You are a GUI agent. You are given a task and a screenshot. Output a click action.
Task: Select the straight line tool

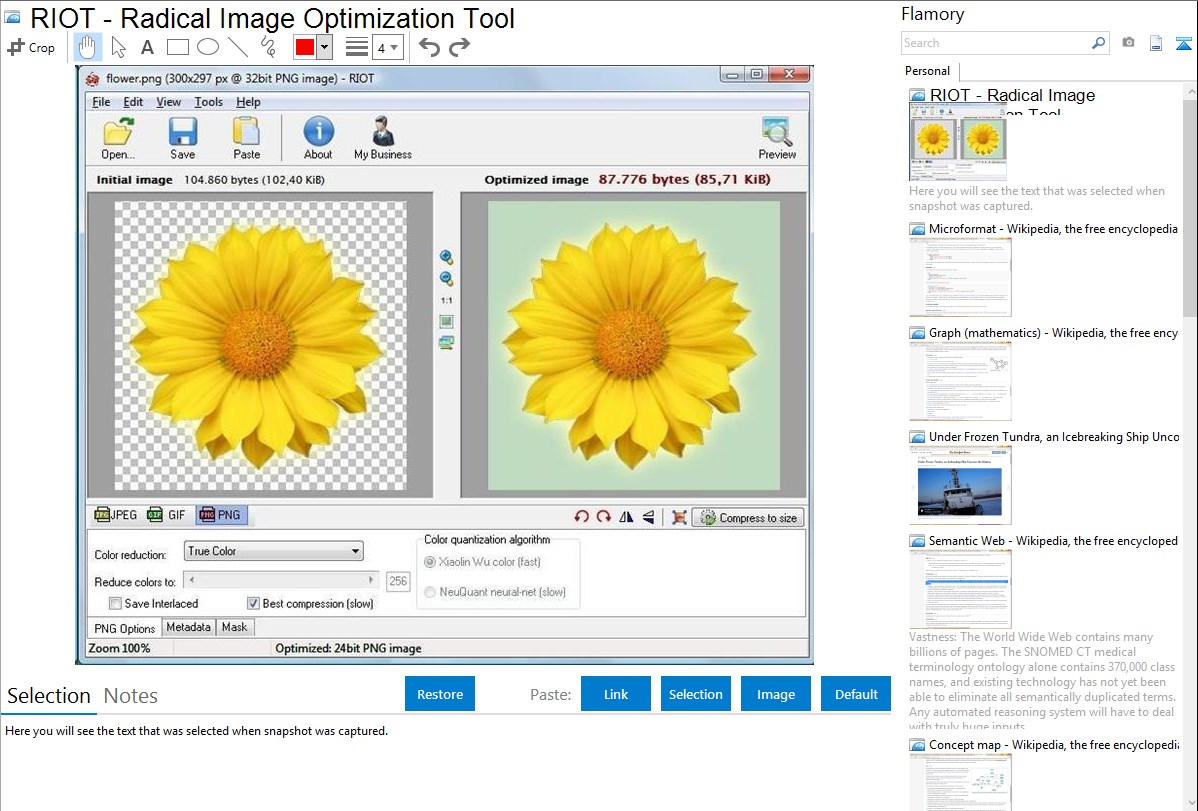[238, 47]
